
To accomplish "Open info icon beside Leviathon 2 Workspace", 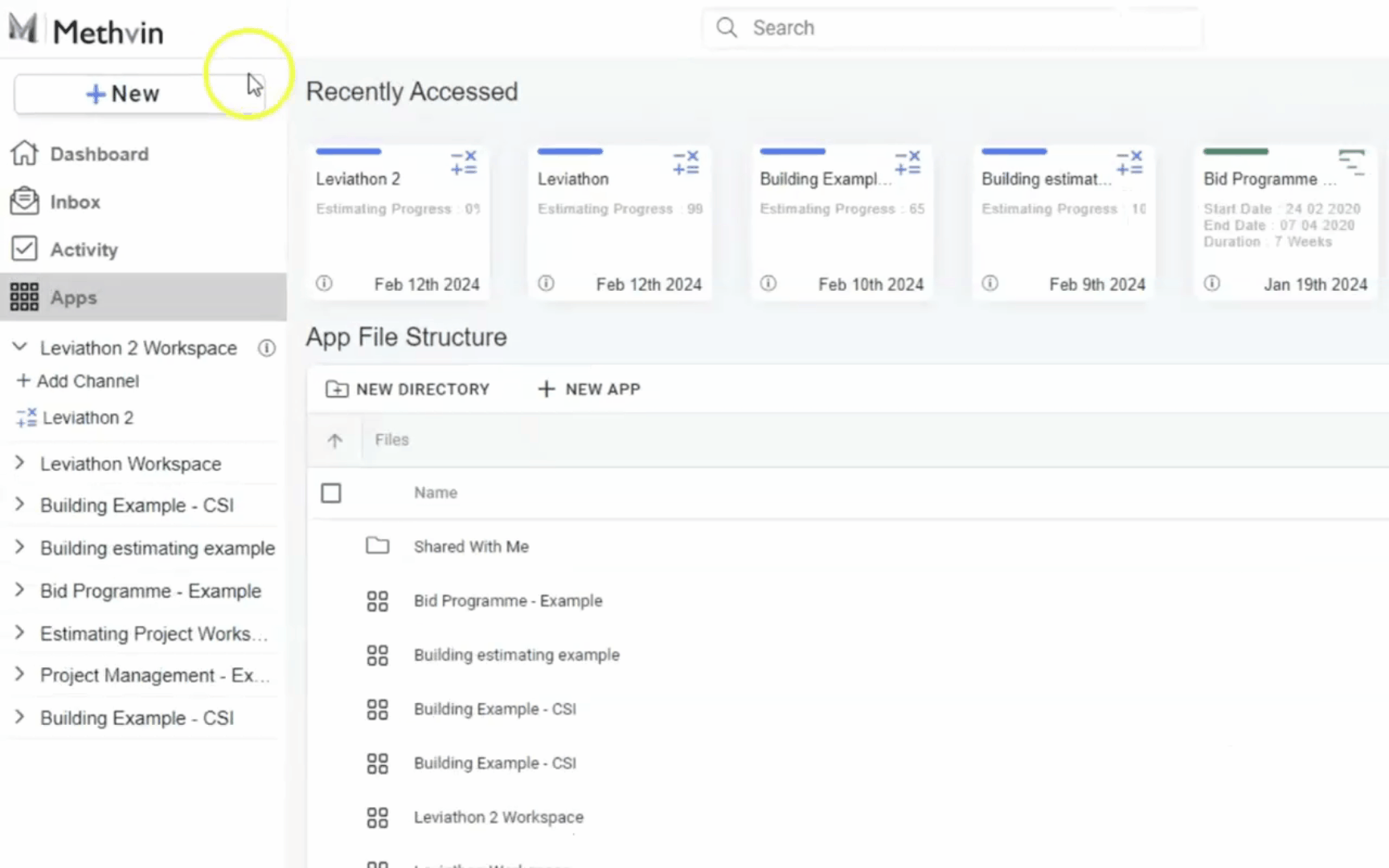I will click(x=266, y=348).
